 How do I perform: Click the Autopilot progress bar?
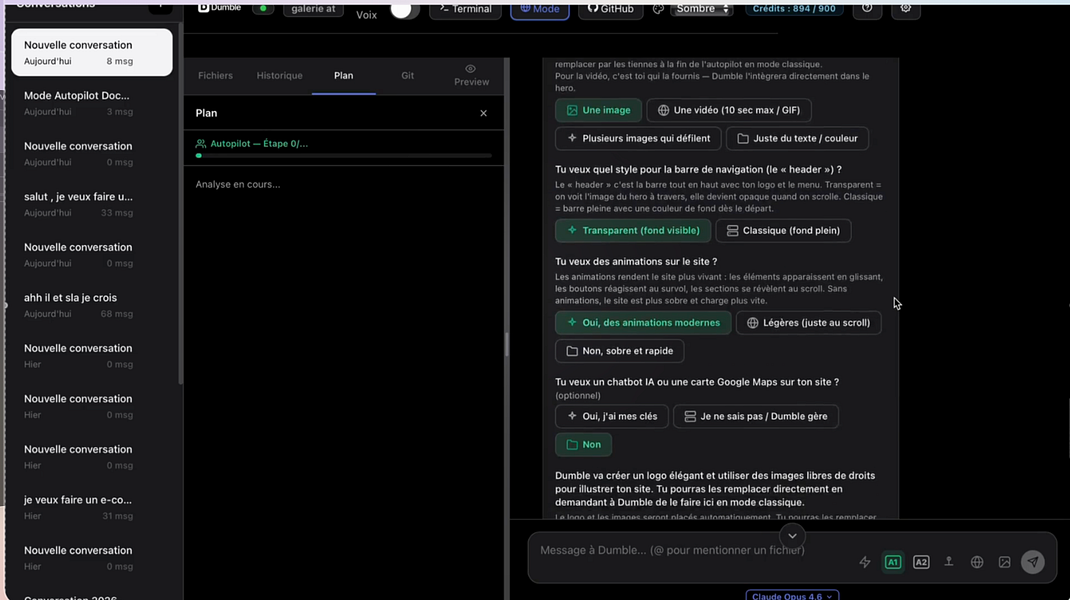coord(343,156)
